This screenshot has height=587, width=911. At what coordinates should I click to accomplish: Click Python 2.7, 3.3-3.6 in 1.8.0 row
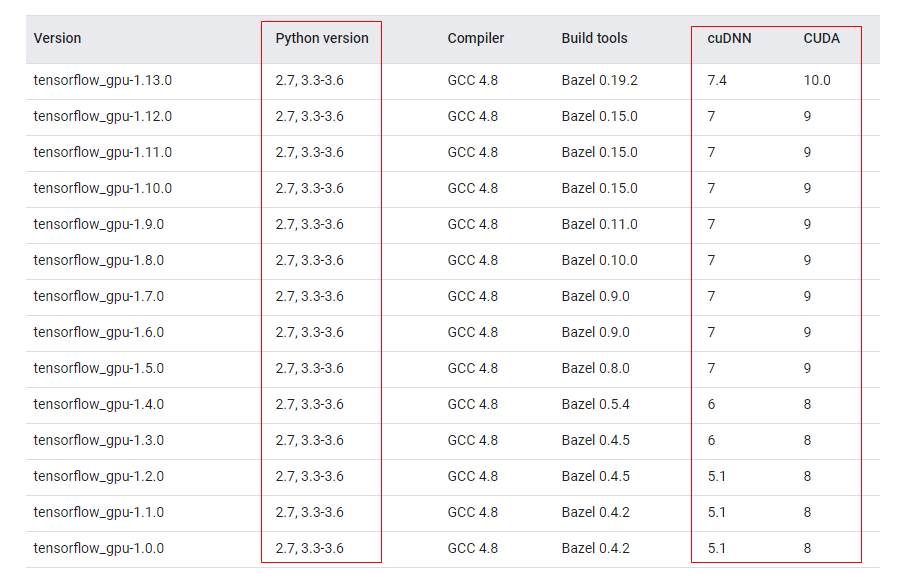[x=310, y=260]
